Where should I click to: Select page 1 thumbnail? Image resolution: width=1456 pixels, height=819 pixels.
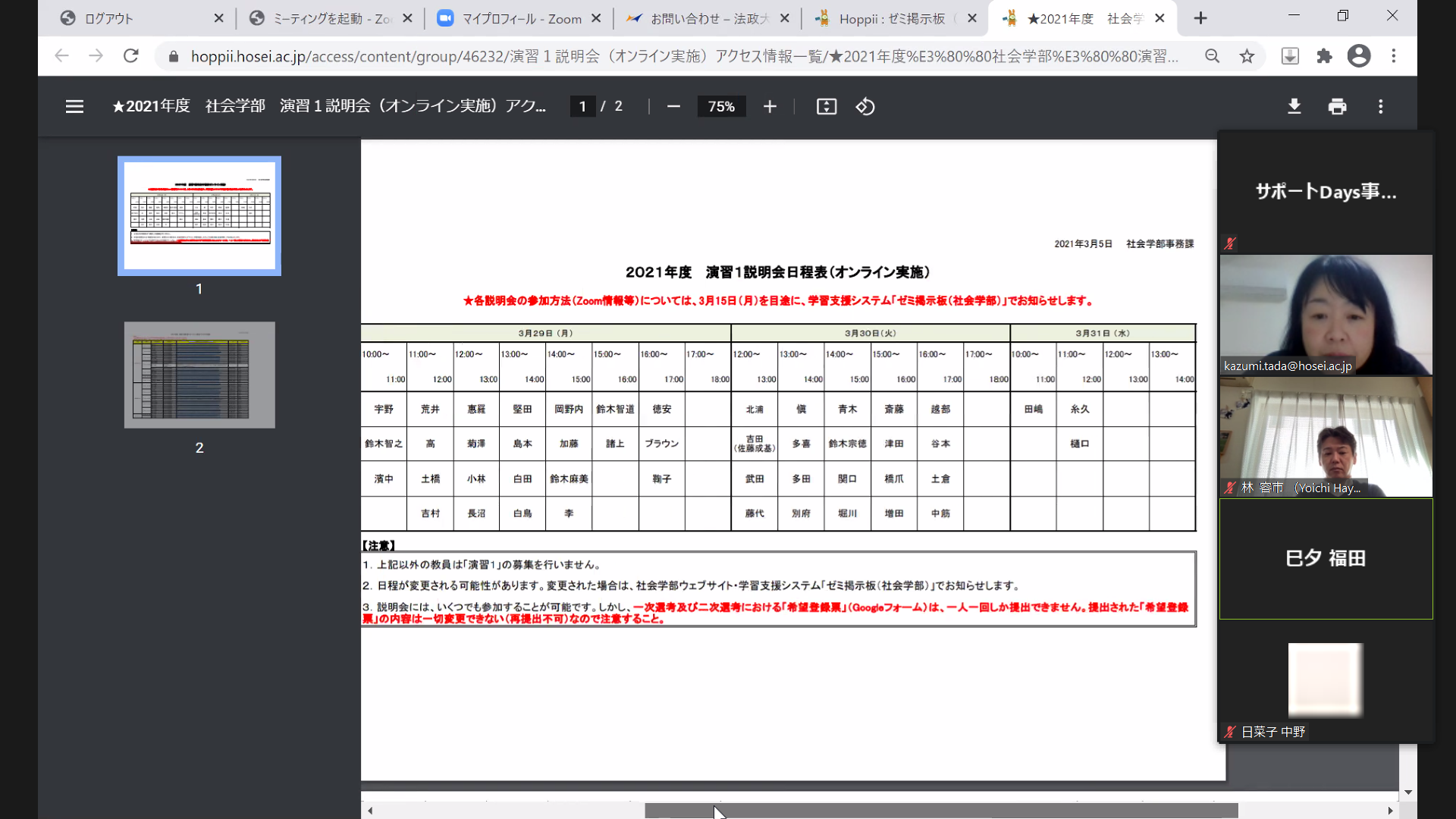199,216
